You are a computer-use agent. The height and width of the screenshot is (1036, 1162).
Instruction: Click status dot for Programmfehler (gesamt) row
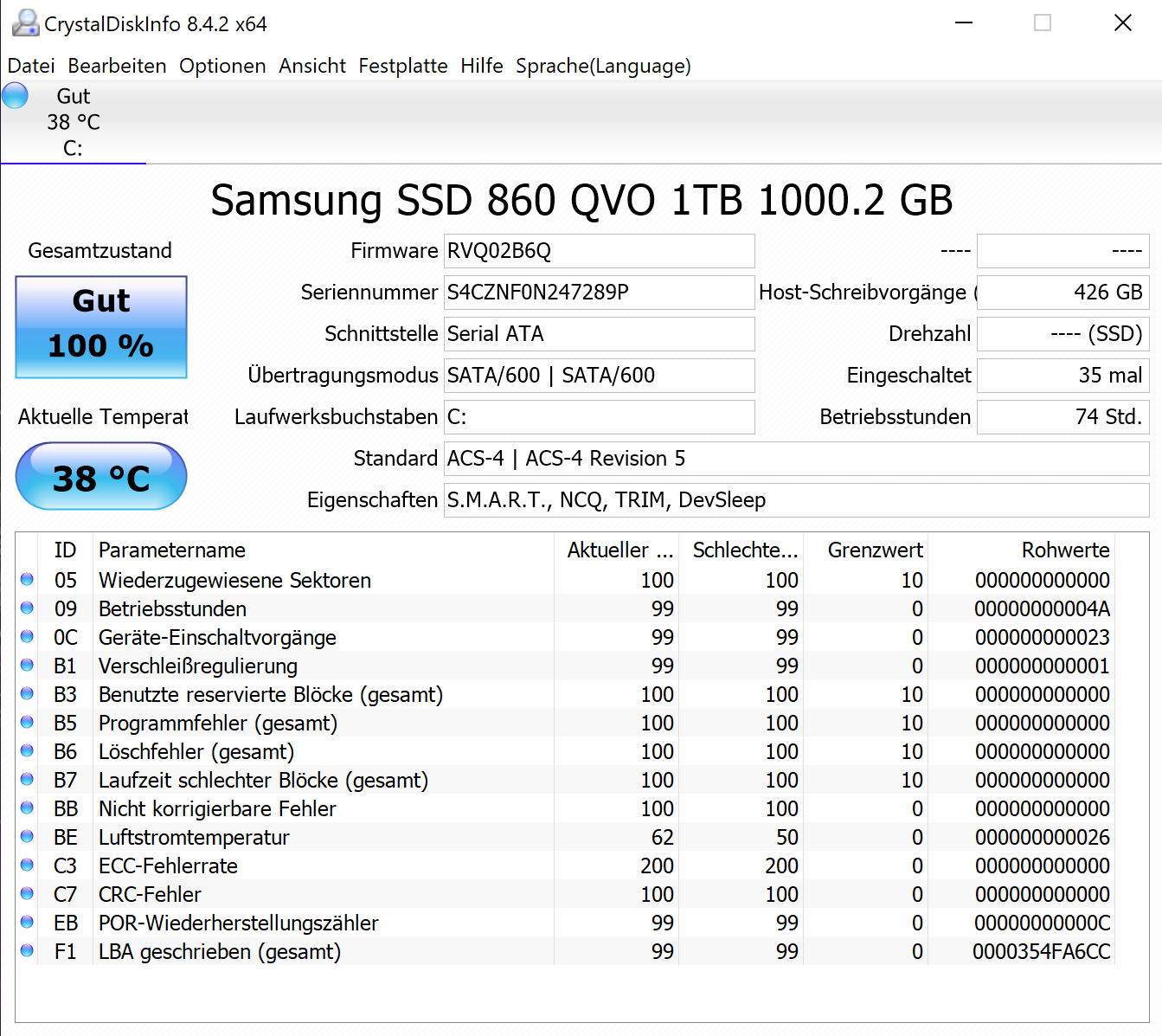pyautogui.click(x=27, y=722)
